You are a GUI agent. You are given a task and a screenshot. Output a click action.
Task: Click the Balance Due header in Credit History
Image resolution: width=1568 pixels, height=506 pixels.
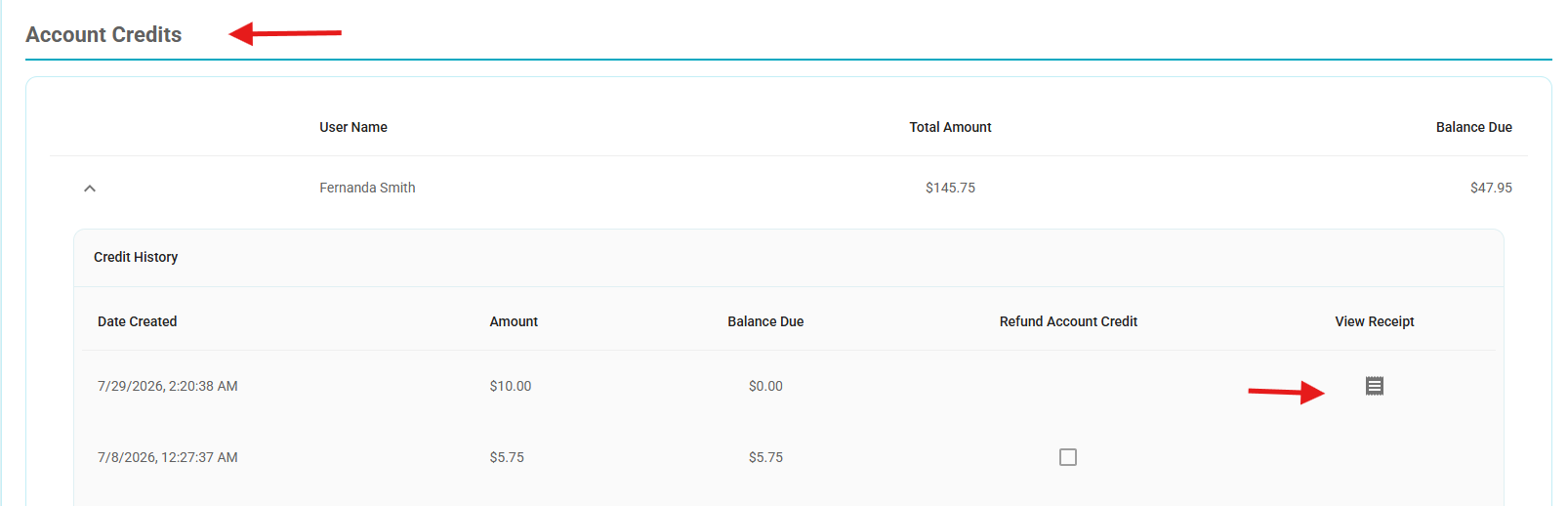click(x=765, y=321)
